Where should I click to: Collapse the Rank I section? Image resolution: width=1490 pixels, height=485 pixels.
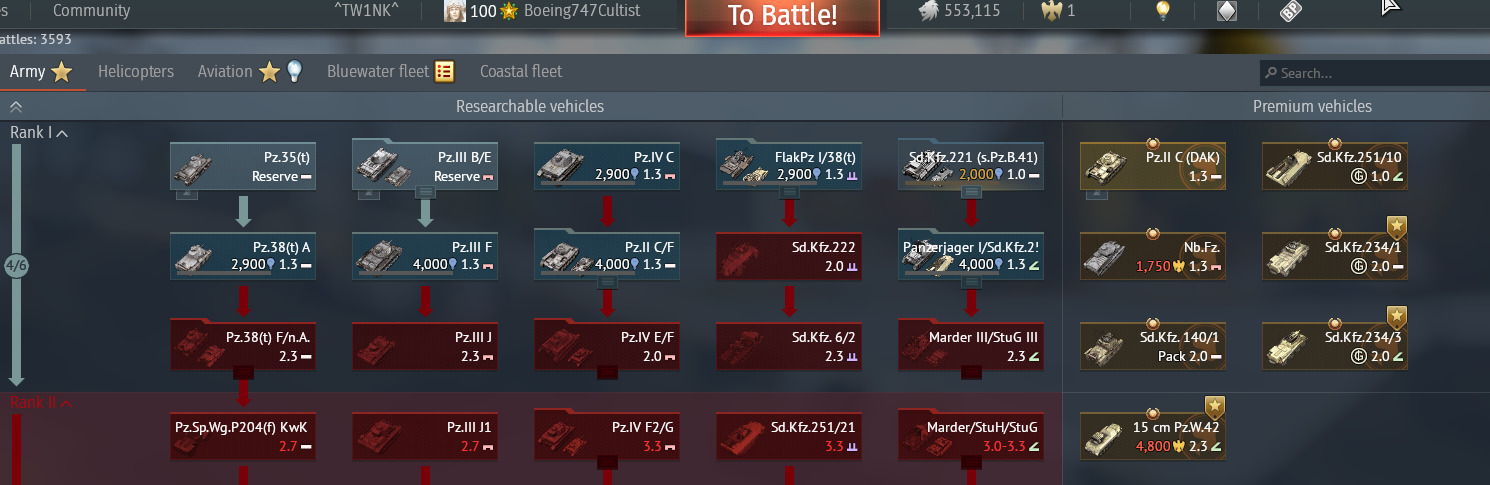62,133
